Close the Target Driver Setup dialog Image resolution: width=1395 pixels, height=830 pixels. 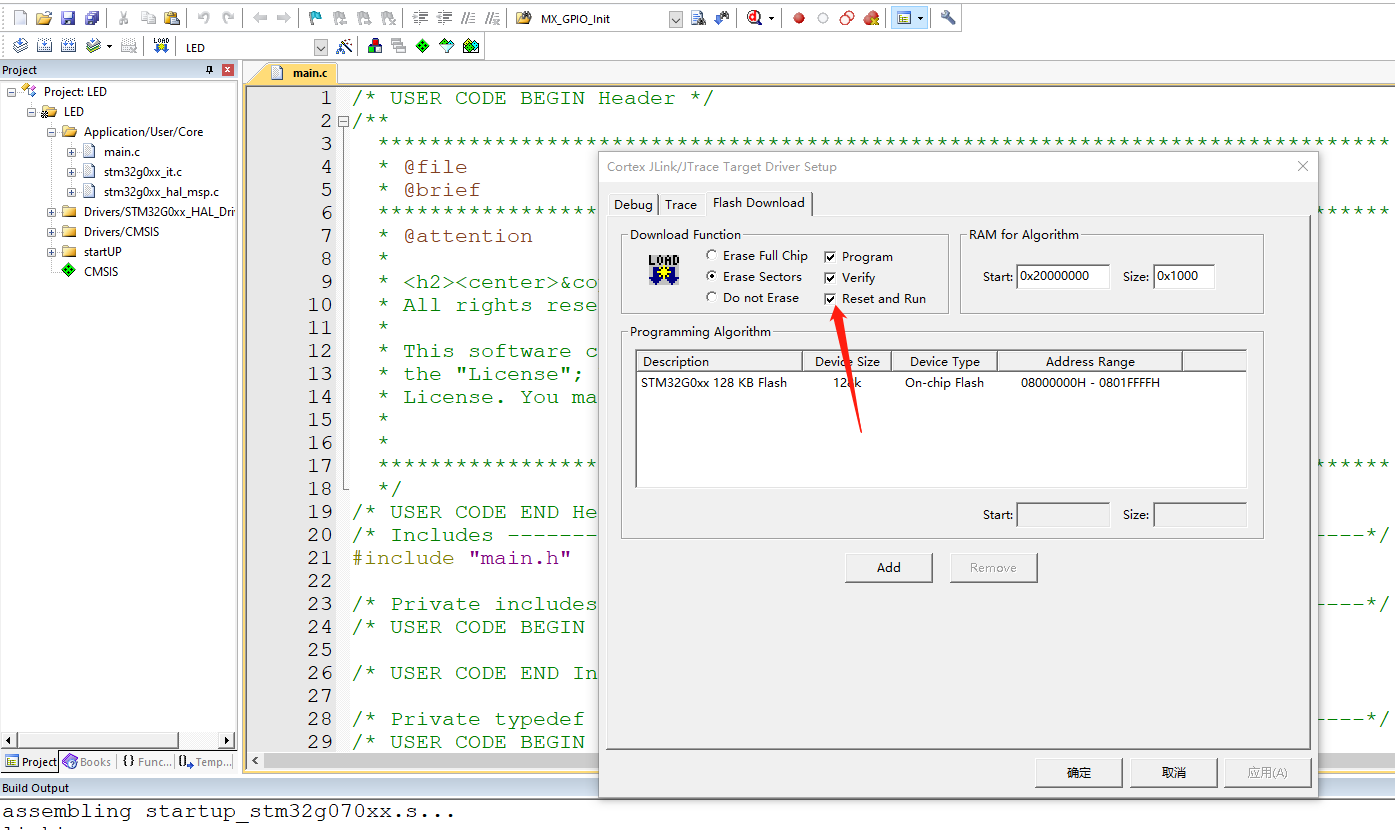(x=1303, y=167)
